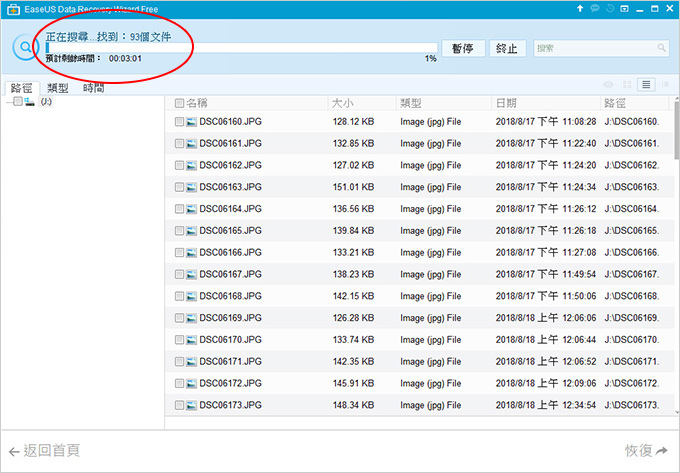
Task: Select file name DSC06164.JPG
Action: [230, 209]
